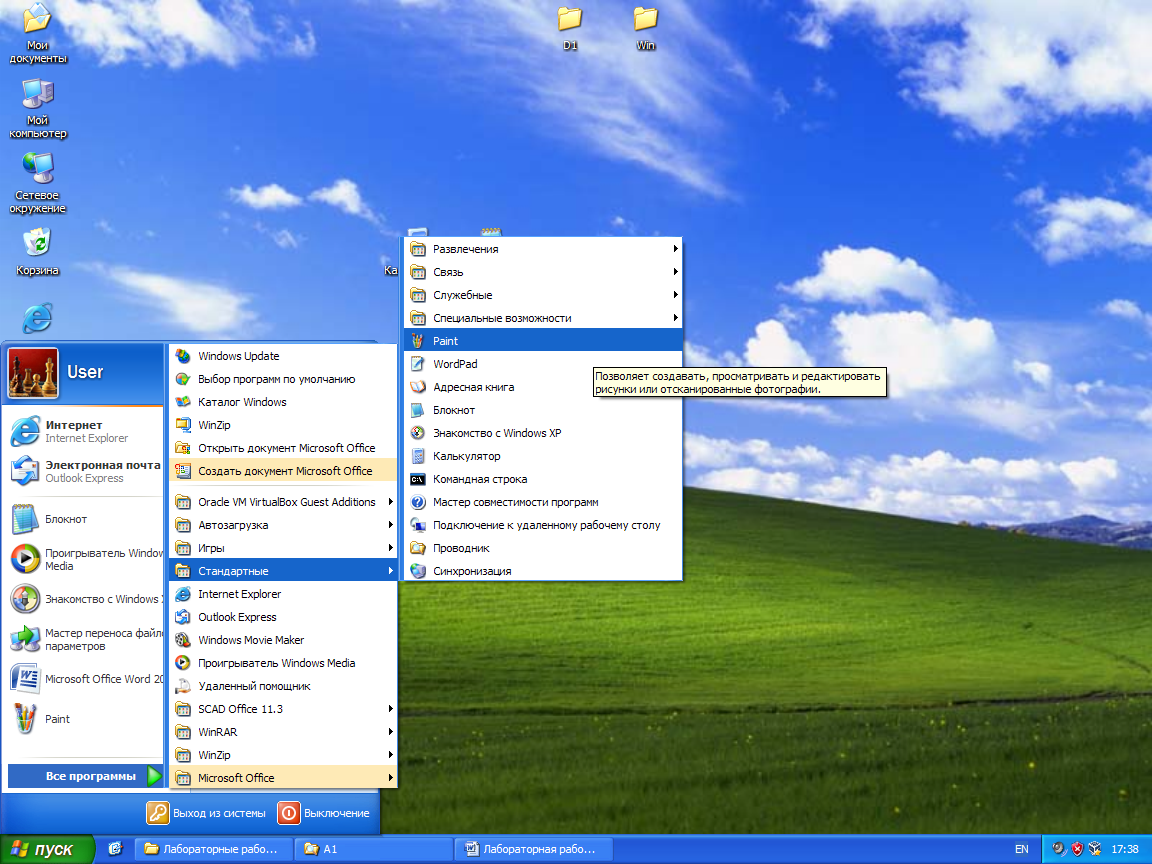Click the Internet Explorer icon in pinned Интернет item
The width and height of the screenshot is (1152, 864).
point(25,431)
